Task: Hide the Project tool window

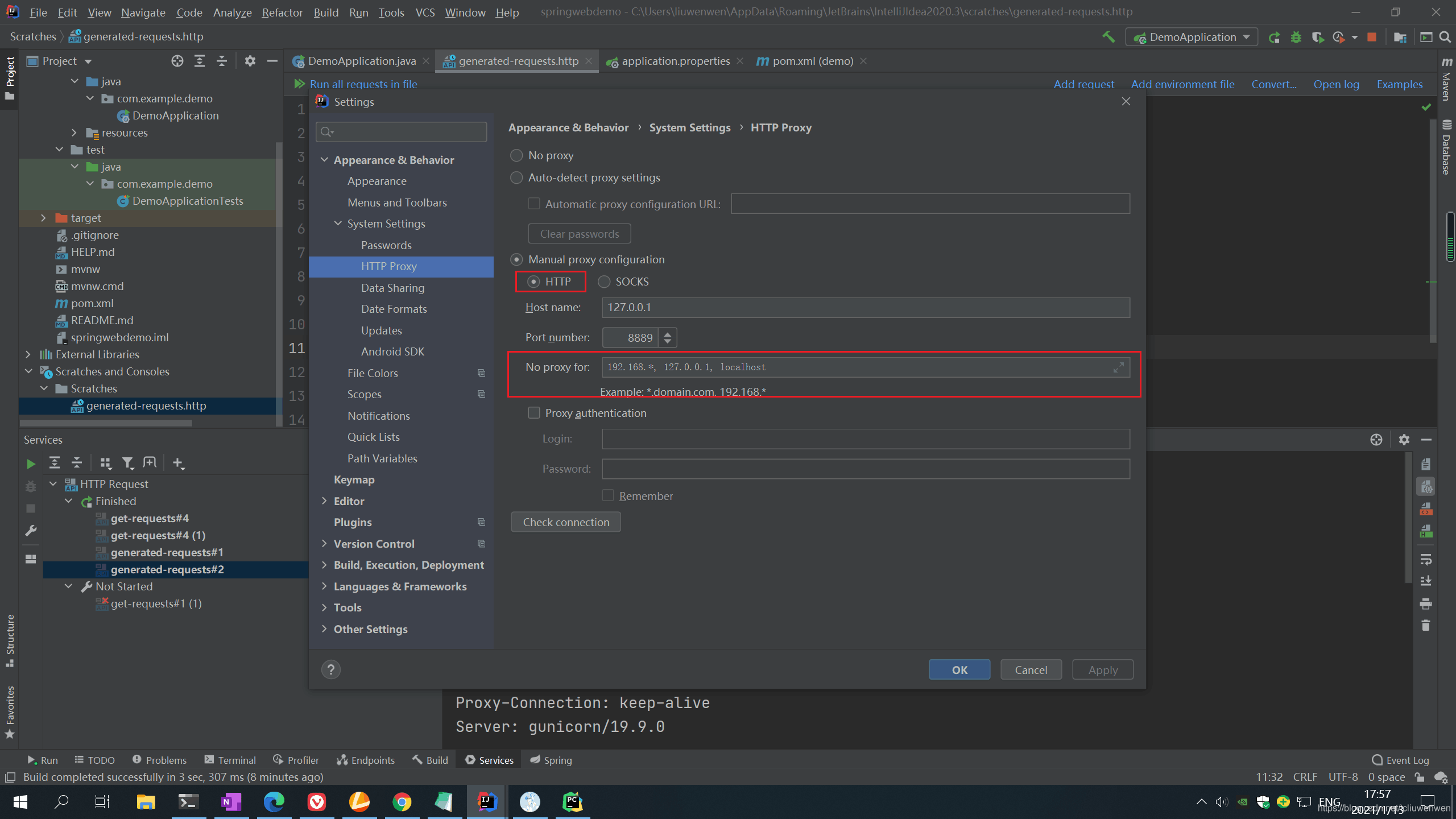Action: tap(272, 61)
